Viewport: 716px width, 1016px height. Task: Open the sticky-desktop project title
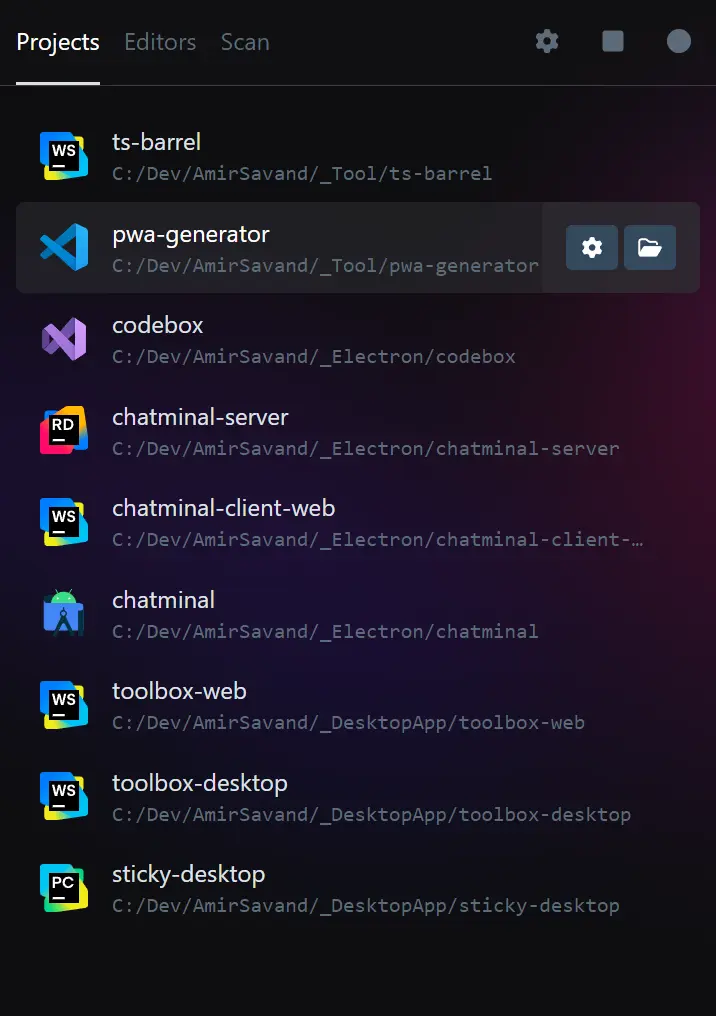pyautogui.click(x=189, y=874)
